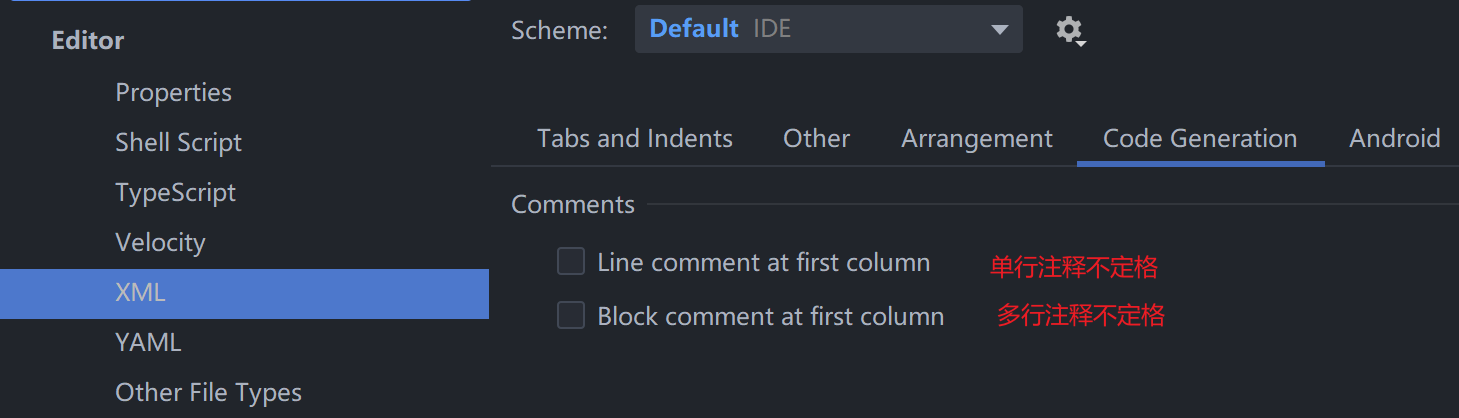
Task: Select TypeScript in the settings list
Action: click(x=175, y=192)
